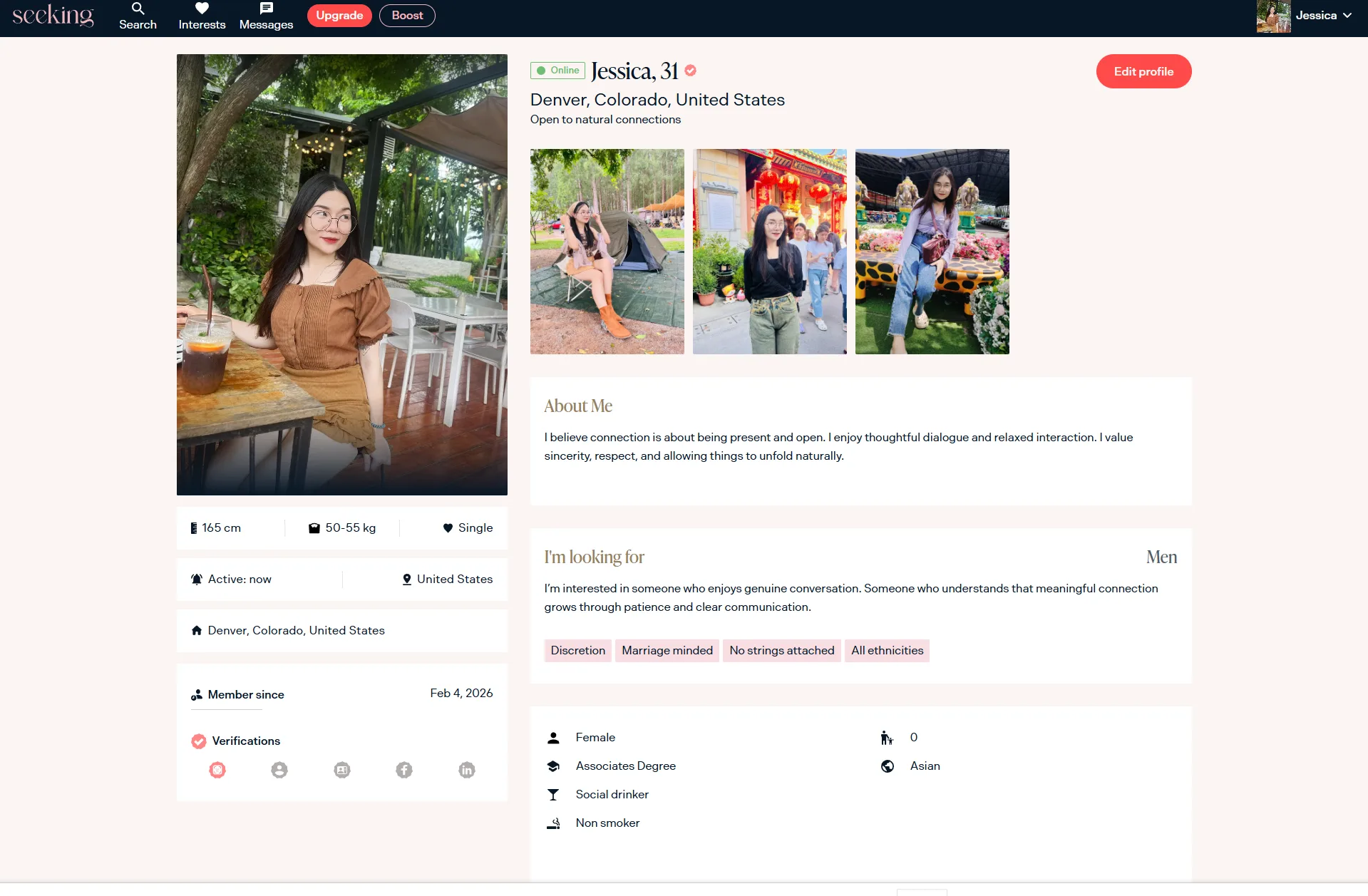Select the Marriage minded tag

pyautogui.click(x=667, y=651)
